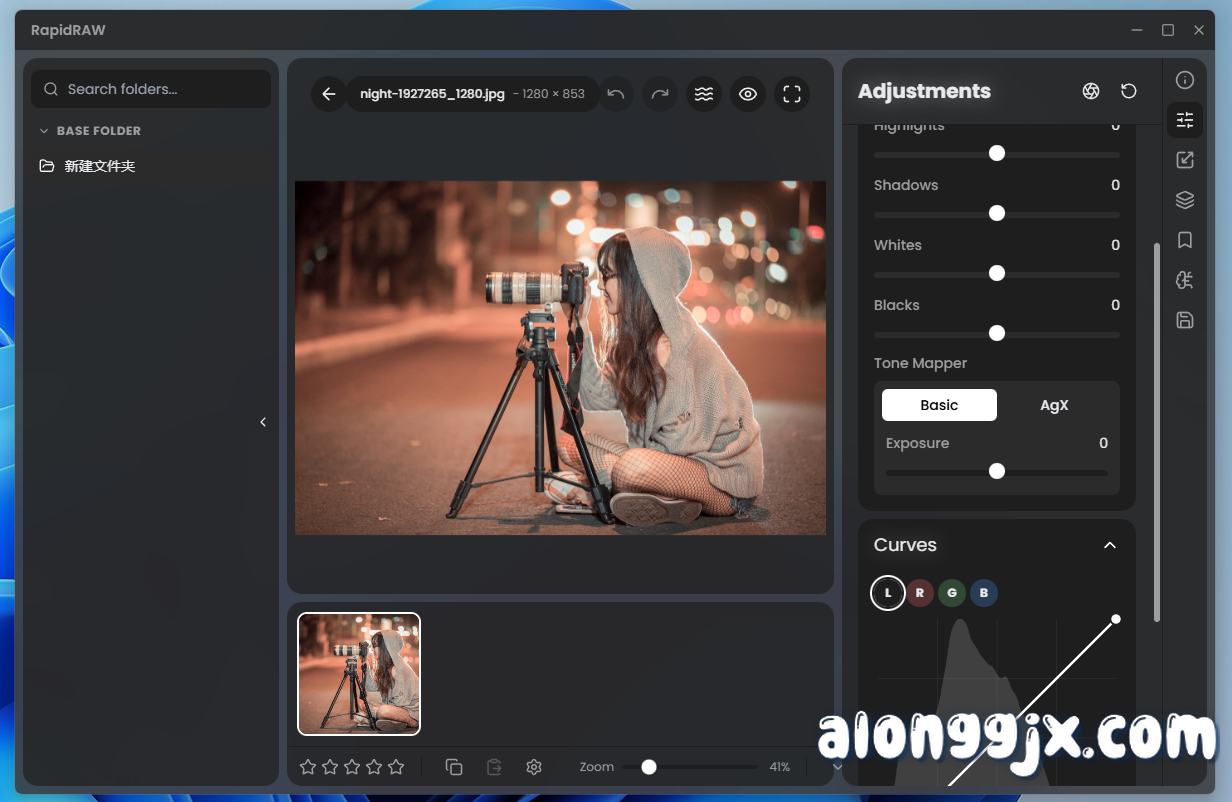Open the Crop and transform panel
This screenshot has width=1232, height=802.
(x=1185, y=160)
